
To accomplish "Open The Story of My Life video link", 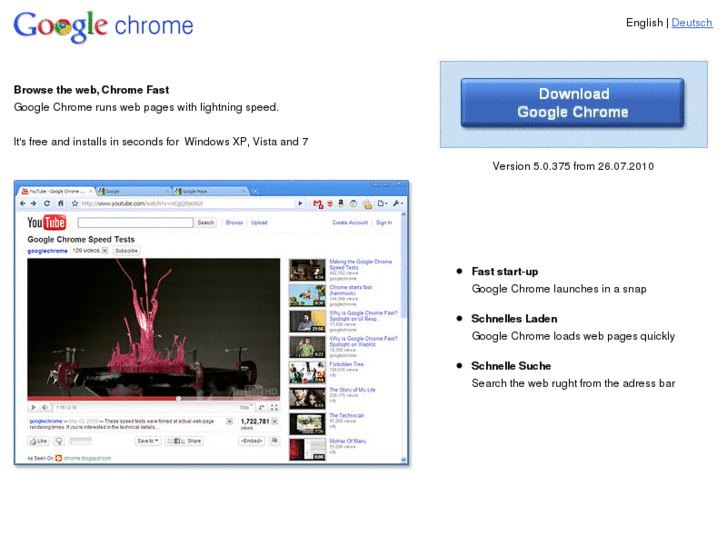I will (352, 390).
